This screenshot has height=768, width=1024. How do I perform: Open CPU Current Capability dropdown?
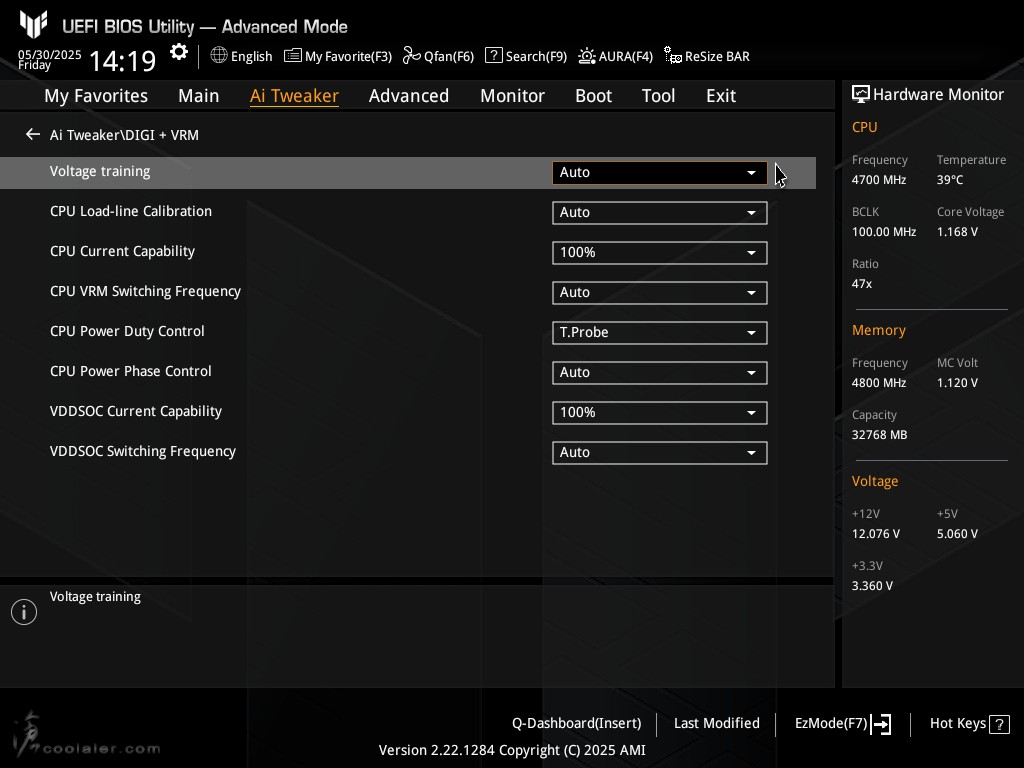pos(660,253)
